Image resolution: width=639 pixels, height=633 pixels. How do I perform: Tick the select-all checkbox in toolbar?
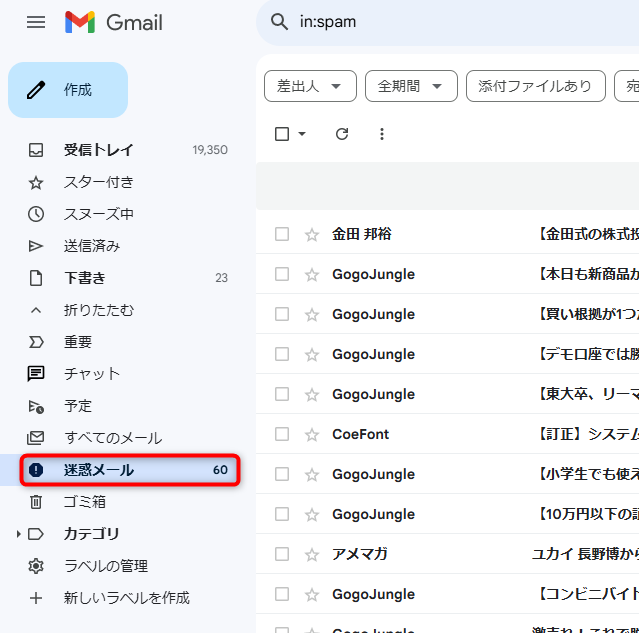click(x=282, y=134)
